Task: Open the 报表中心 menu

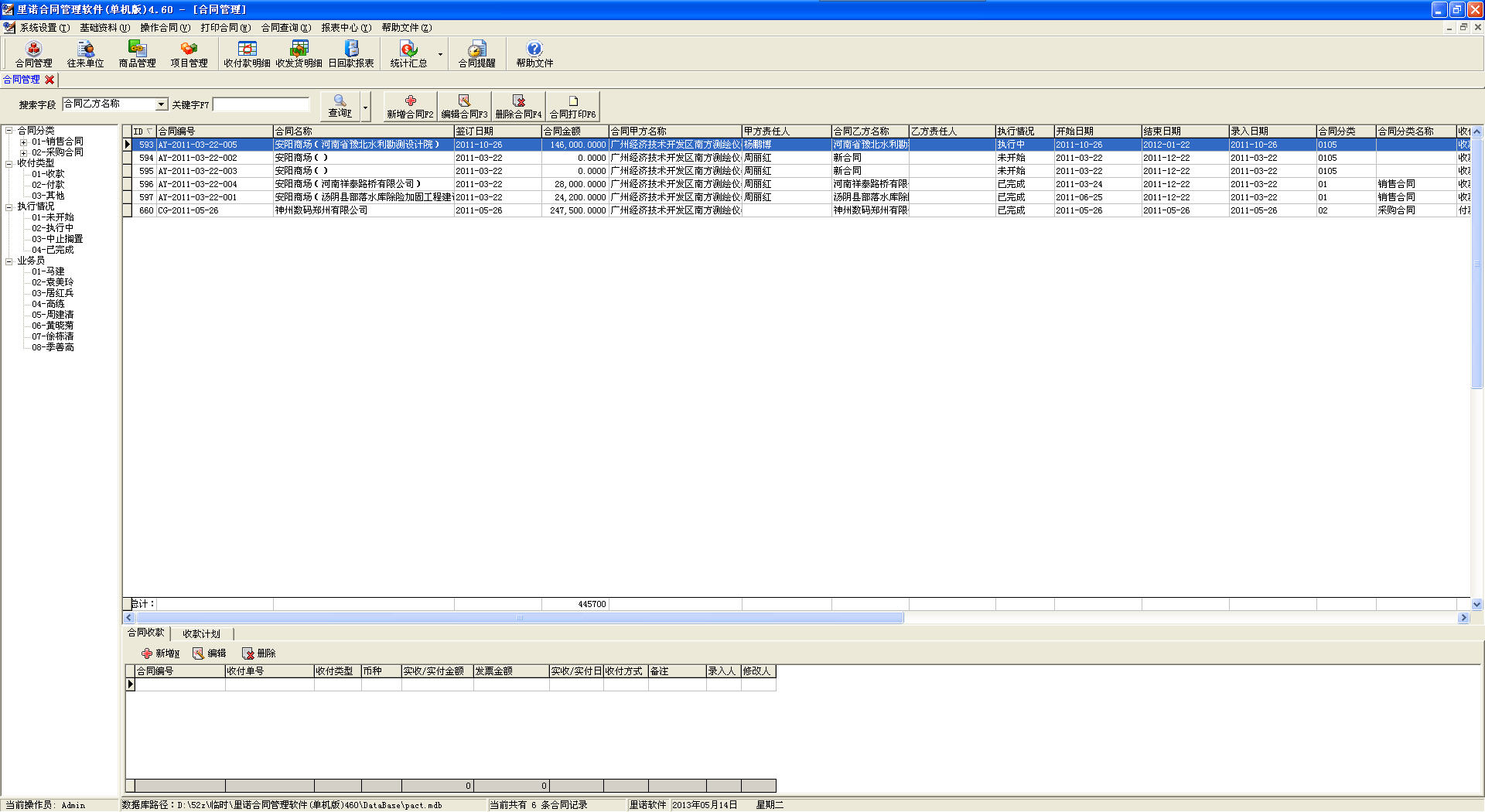Action: coord(346,28)
